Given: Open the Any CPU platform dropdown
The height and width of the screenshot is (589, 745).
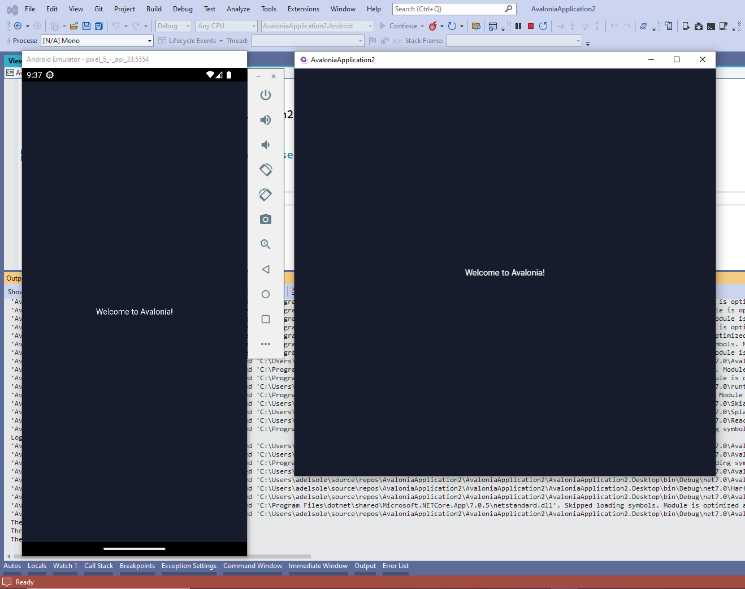Looking at the screenshot, I should 226,26.
